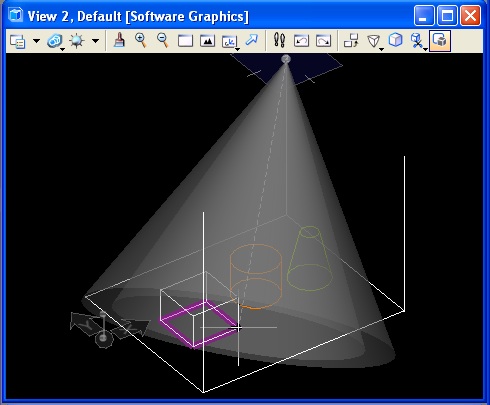
Task: Select the Pan View blue arrow tool
Action: 252,41
